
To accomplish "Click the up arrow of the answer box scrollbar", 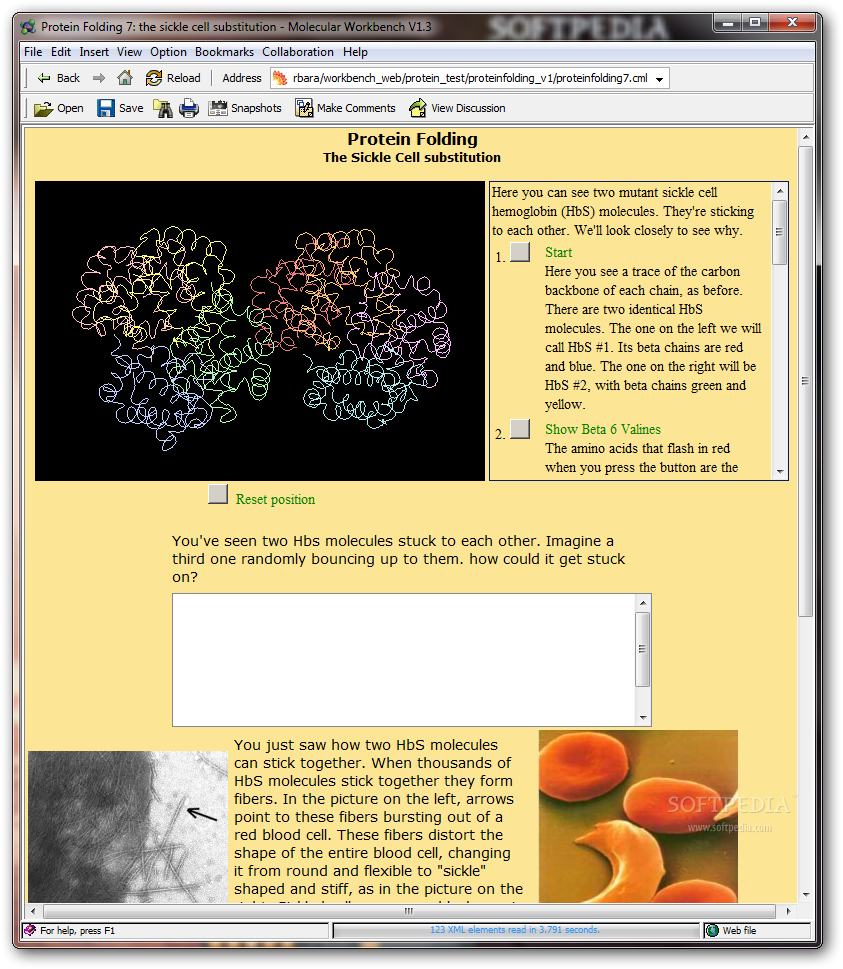I will [643, 603].
